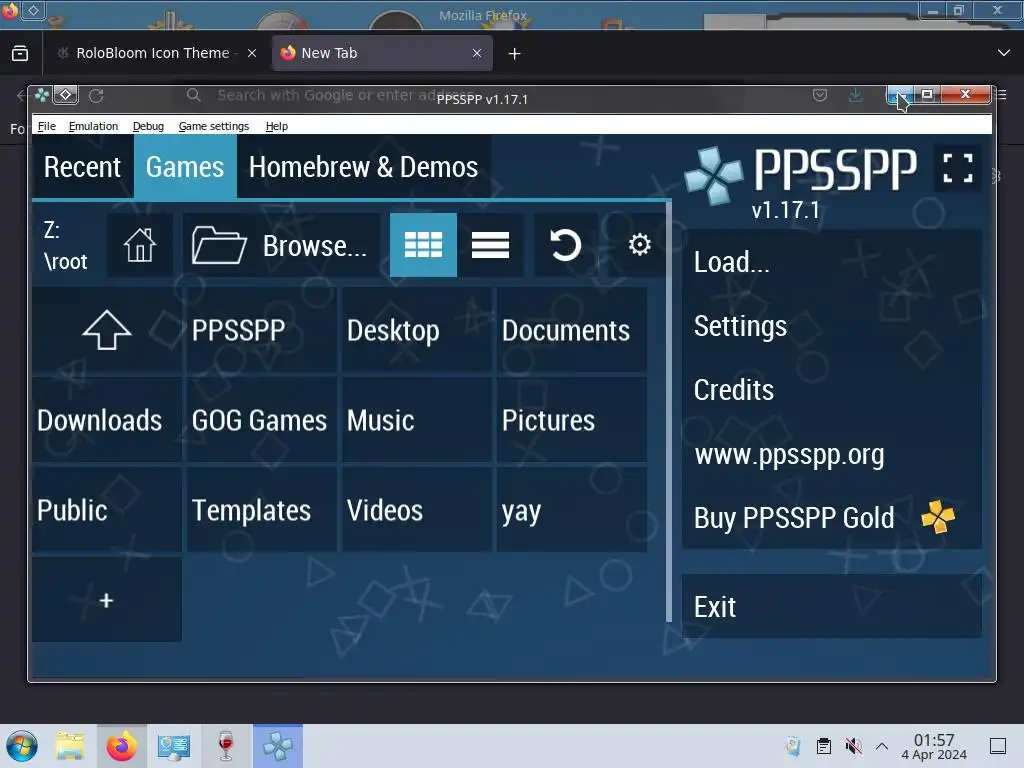This screenshot has width=1024, height=768.
Task: Open the GOG Games folder
Action: tap(262, 420)
